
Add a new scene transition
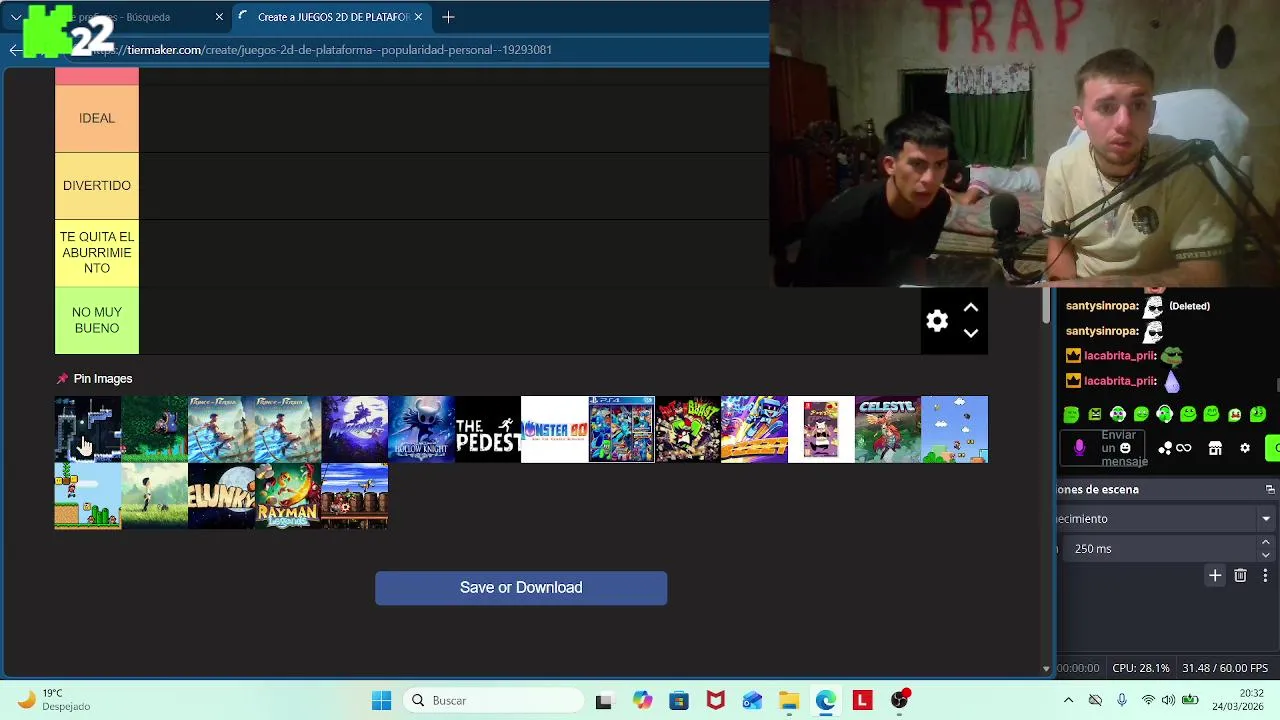[x=1215, y=575]
